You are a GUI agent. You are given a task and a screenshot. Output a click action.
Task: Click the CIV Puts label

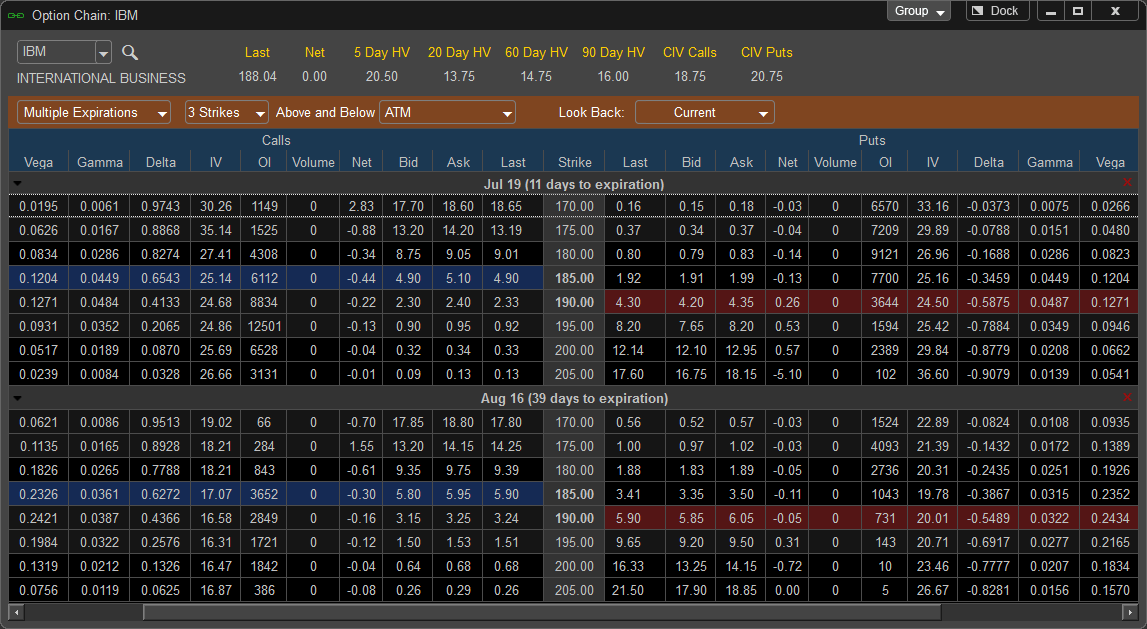767,53
